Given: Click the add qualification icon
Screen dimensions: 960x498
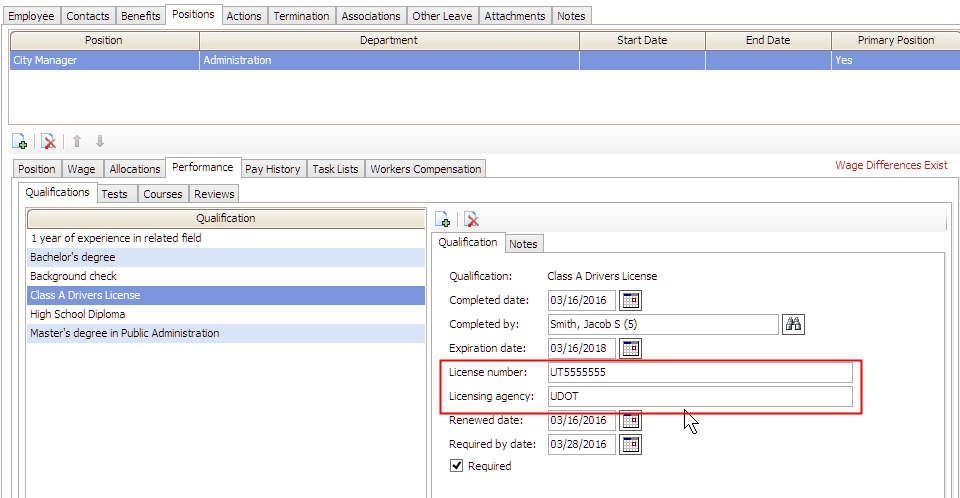Looking at the screenshot, I should pos(443,220).
